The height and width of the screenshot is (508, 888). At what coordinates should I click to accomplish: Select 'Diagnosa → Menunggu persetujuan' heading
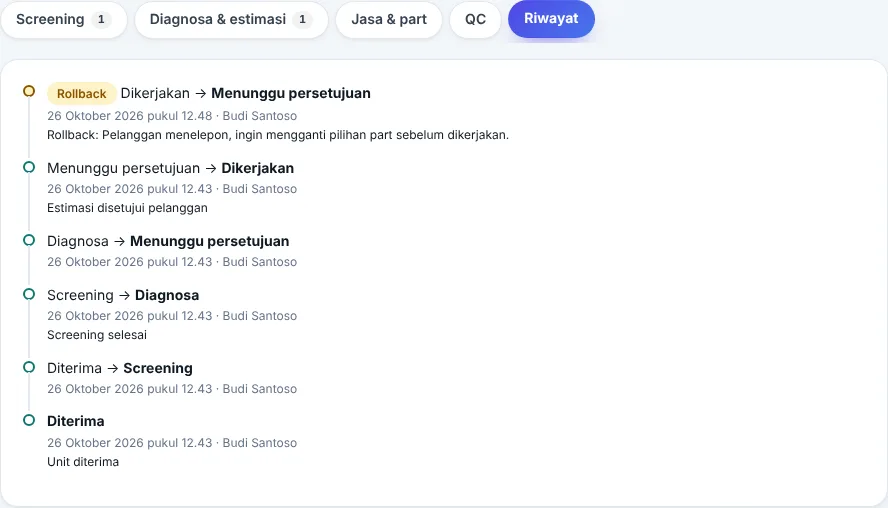168,241
